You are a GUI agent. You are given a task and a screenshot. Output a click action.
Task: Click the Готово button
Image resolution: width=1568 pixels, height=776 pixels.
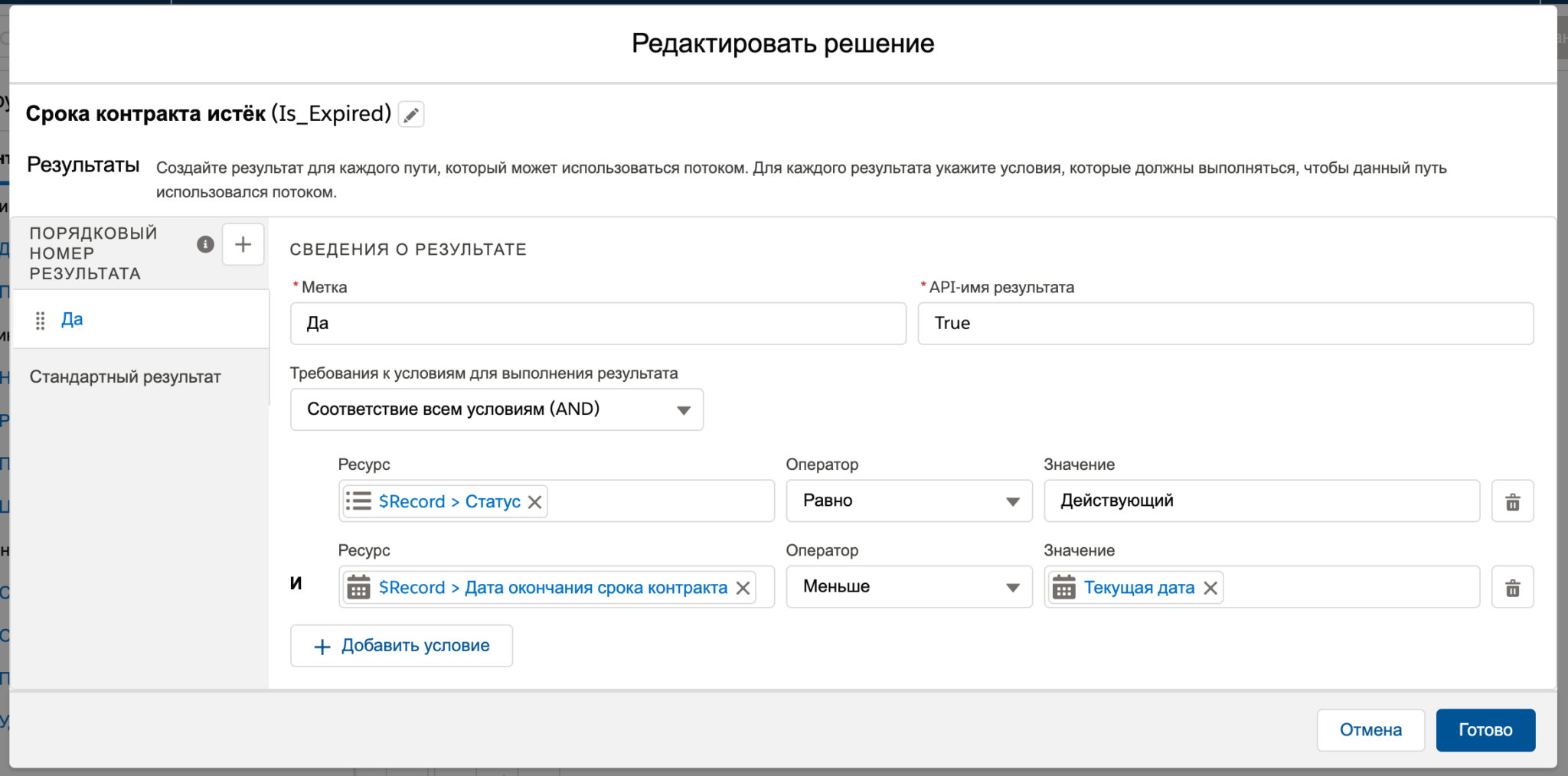coord(1485,730)
